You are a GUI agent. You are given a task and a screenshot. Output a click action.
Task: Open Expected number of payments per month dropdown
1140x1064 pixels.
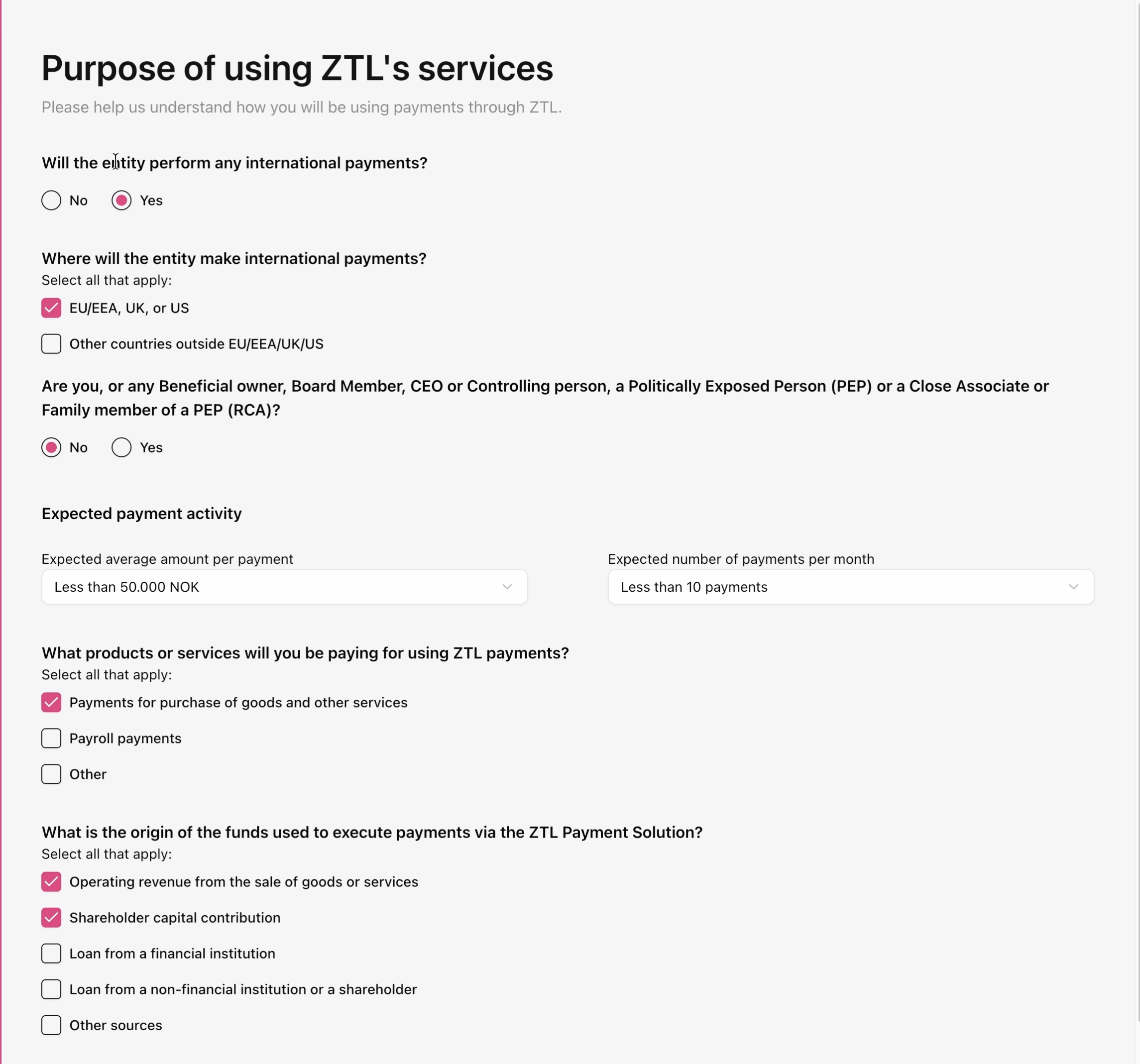click(x=850, y=587)
